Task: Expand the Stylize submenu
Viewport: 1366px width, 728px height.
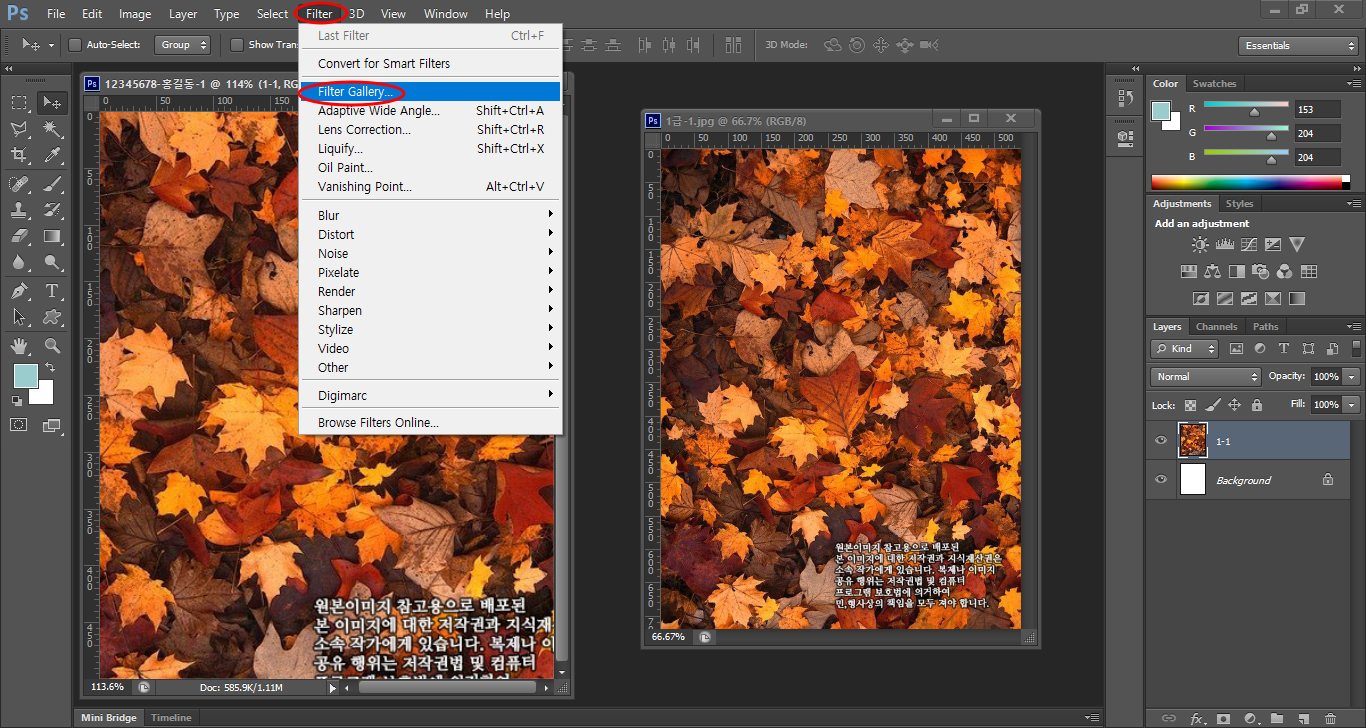Action: (x=431, y=330)
